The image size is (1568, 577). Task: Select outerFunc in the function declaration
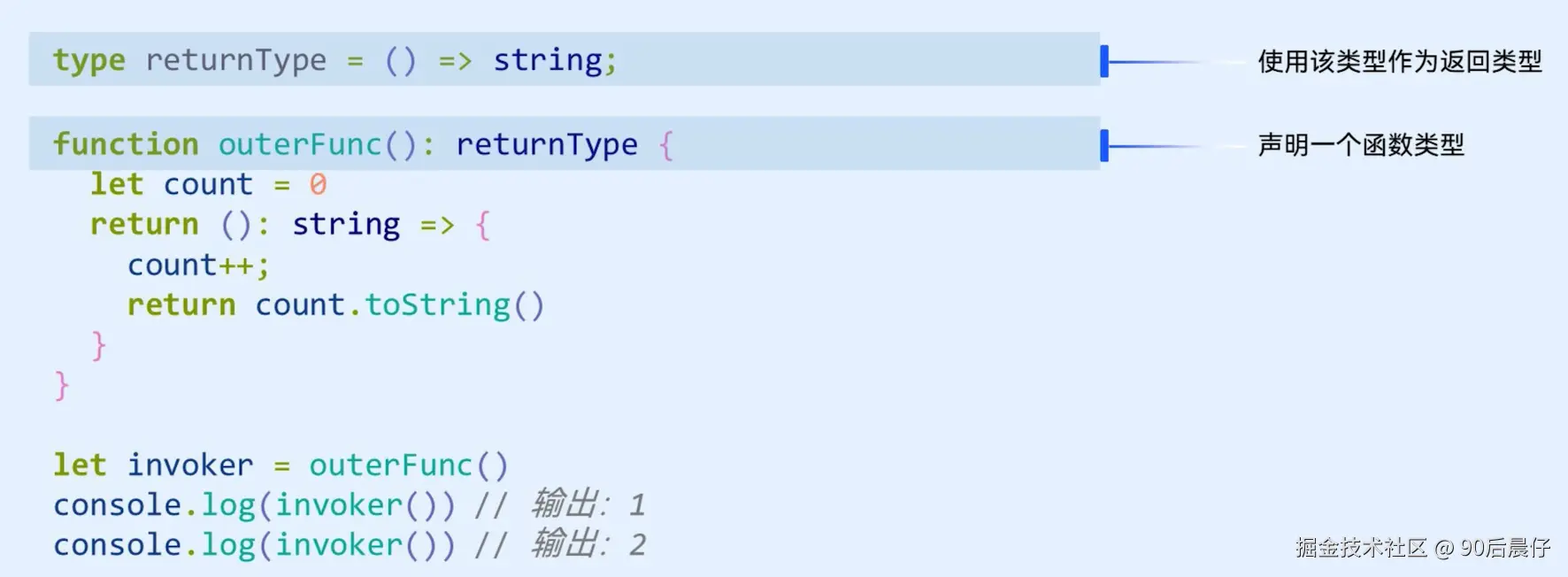[300, 144]
